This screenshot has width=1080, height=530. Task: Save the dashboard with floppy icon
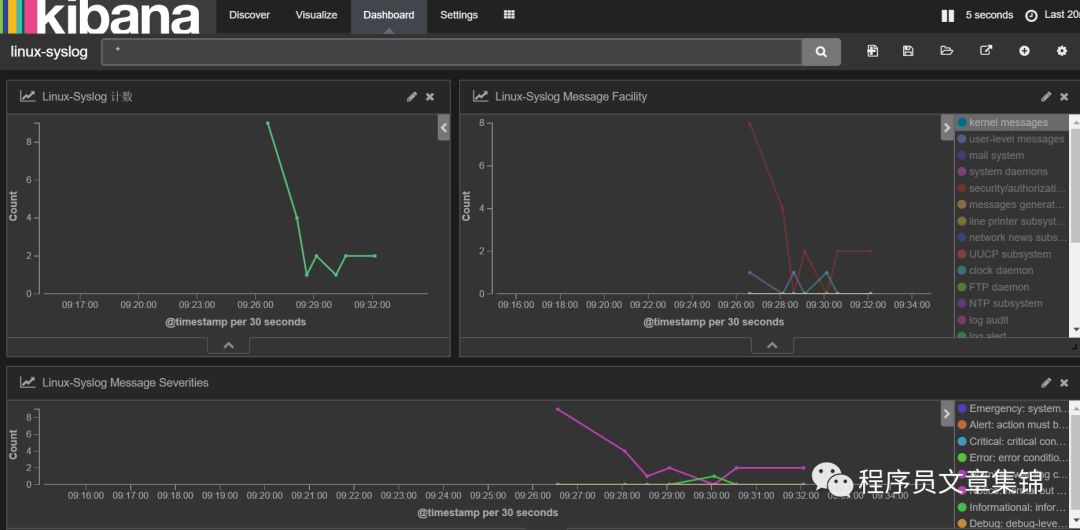coord(908,51)
